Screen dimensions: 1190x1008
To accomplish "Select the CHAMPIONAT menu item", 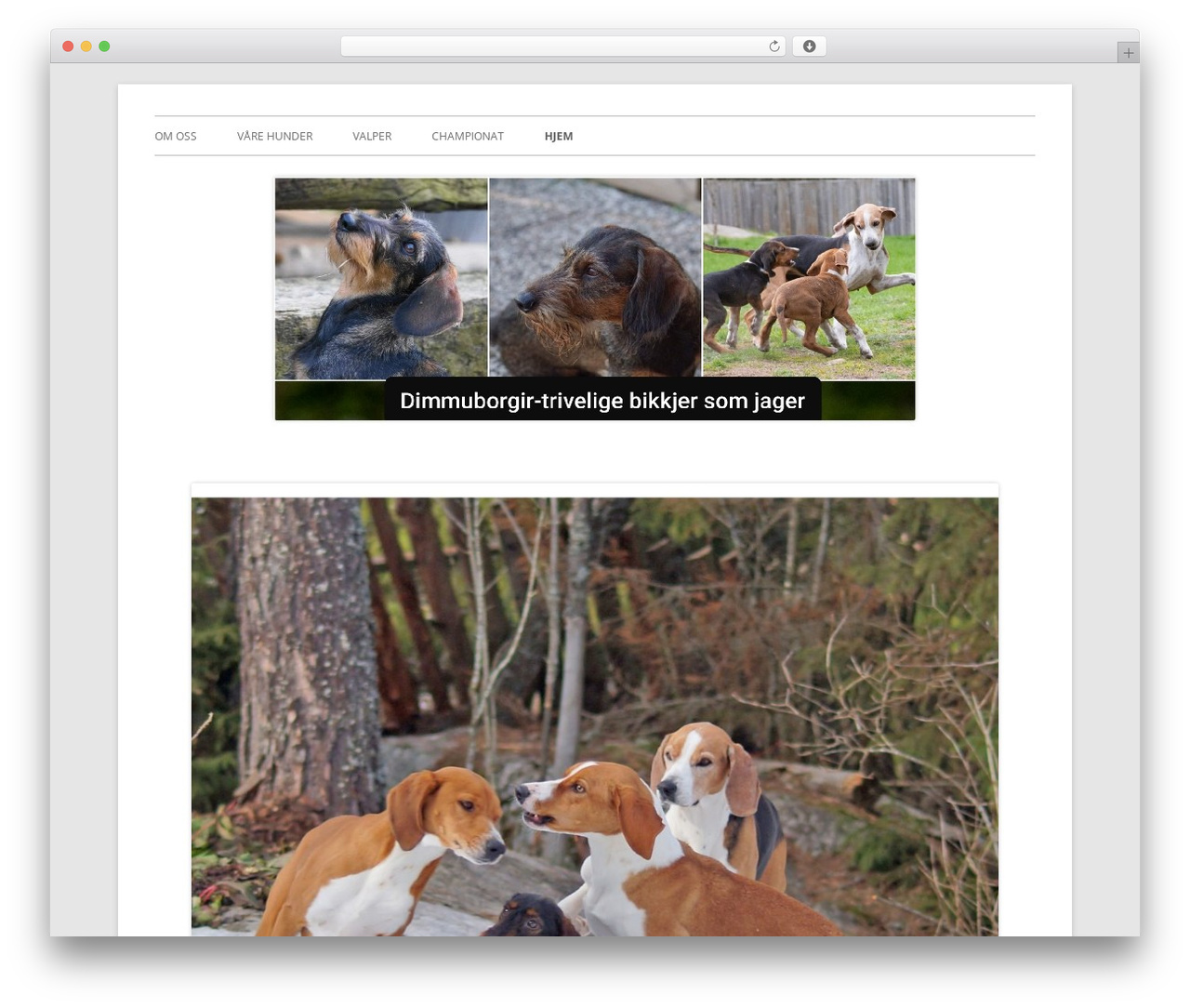I will pyautogui.click(x=468, y=136).
